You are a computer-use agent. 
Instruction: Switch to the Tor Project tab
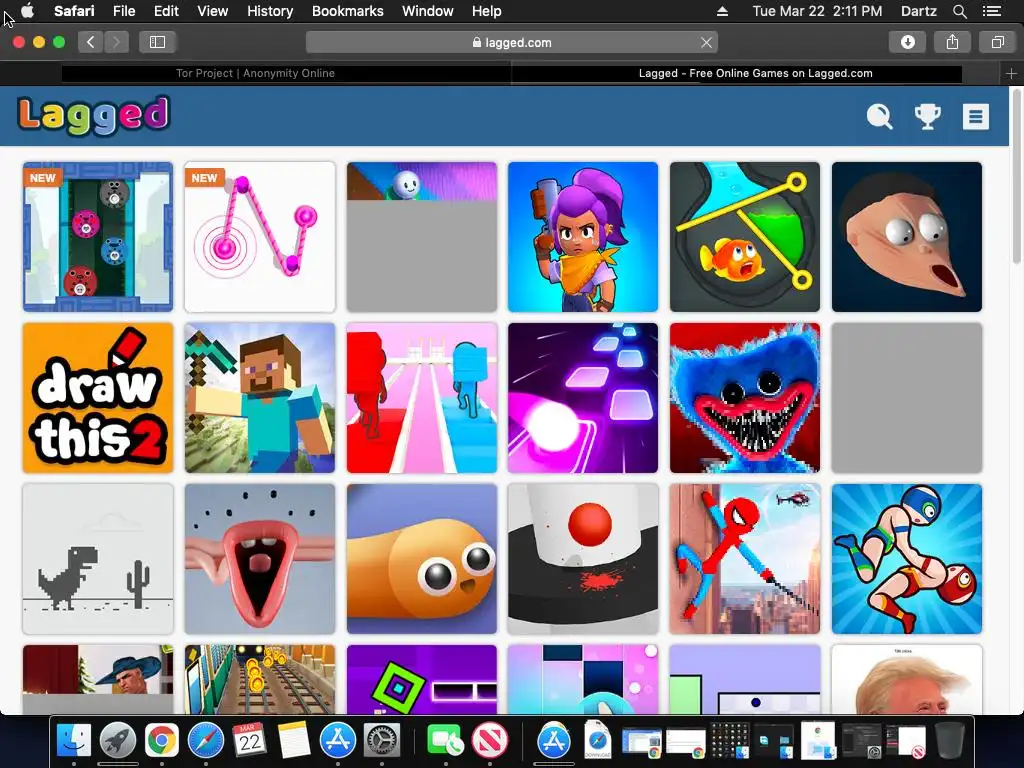coord(255,73)
